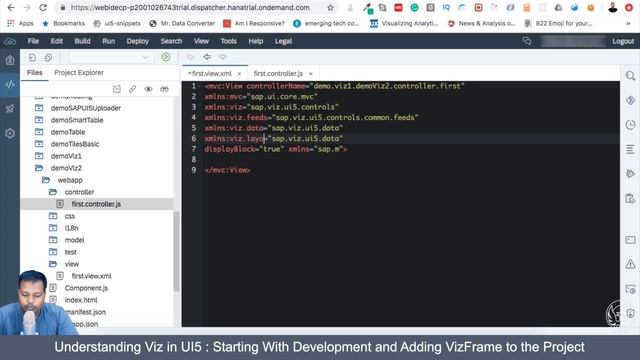Screen dimensions: 640x360
Task: Open the File menu
Action: click(x=33, y=41)
